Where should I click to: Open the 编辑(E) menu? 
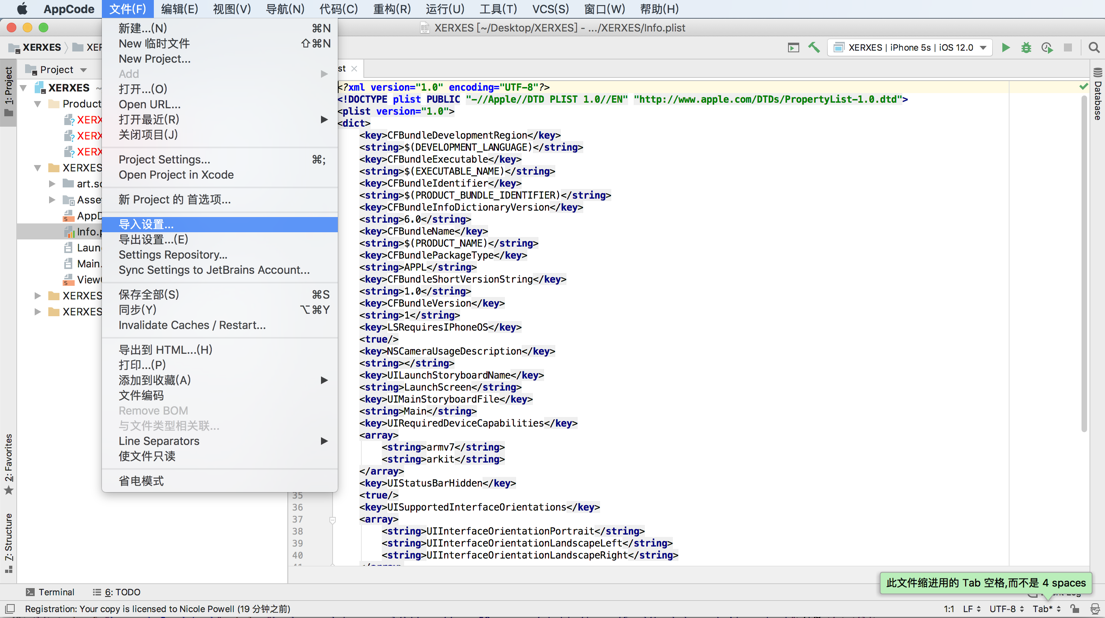[179, 9]
